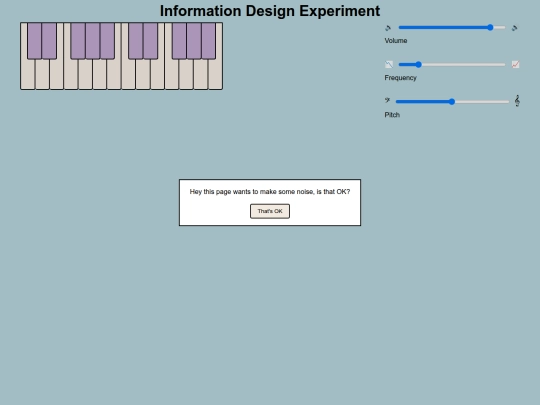Play the first (leftmost) white piano key
540x405 pixels.
click(x=28, y=74)
